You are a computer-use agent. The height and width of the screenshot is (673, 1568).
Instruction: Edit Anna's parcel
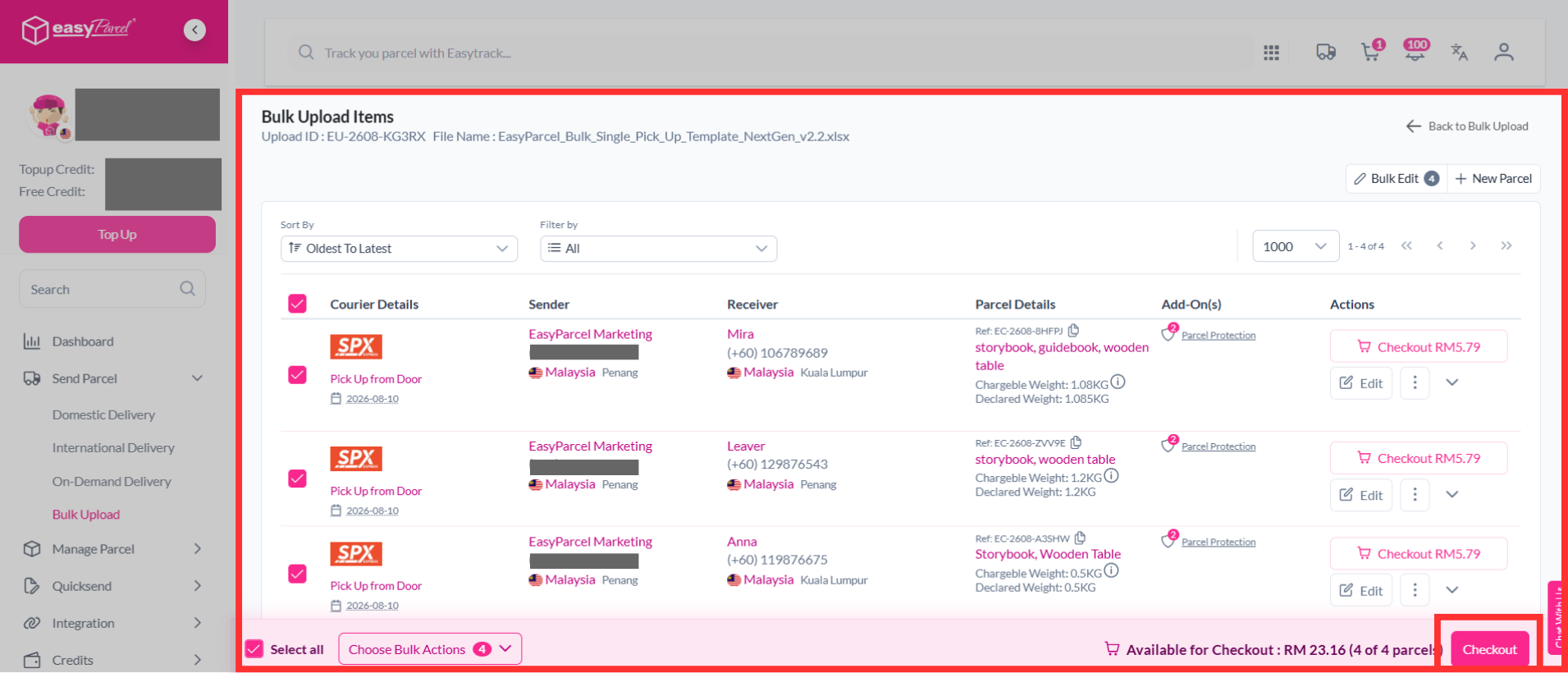tap(1361, 590)
